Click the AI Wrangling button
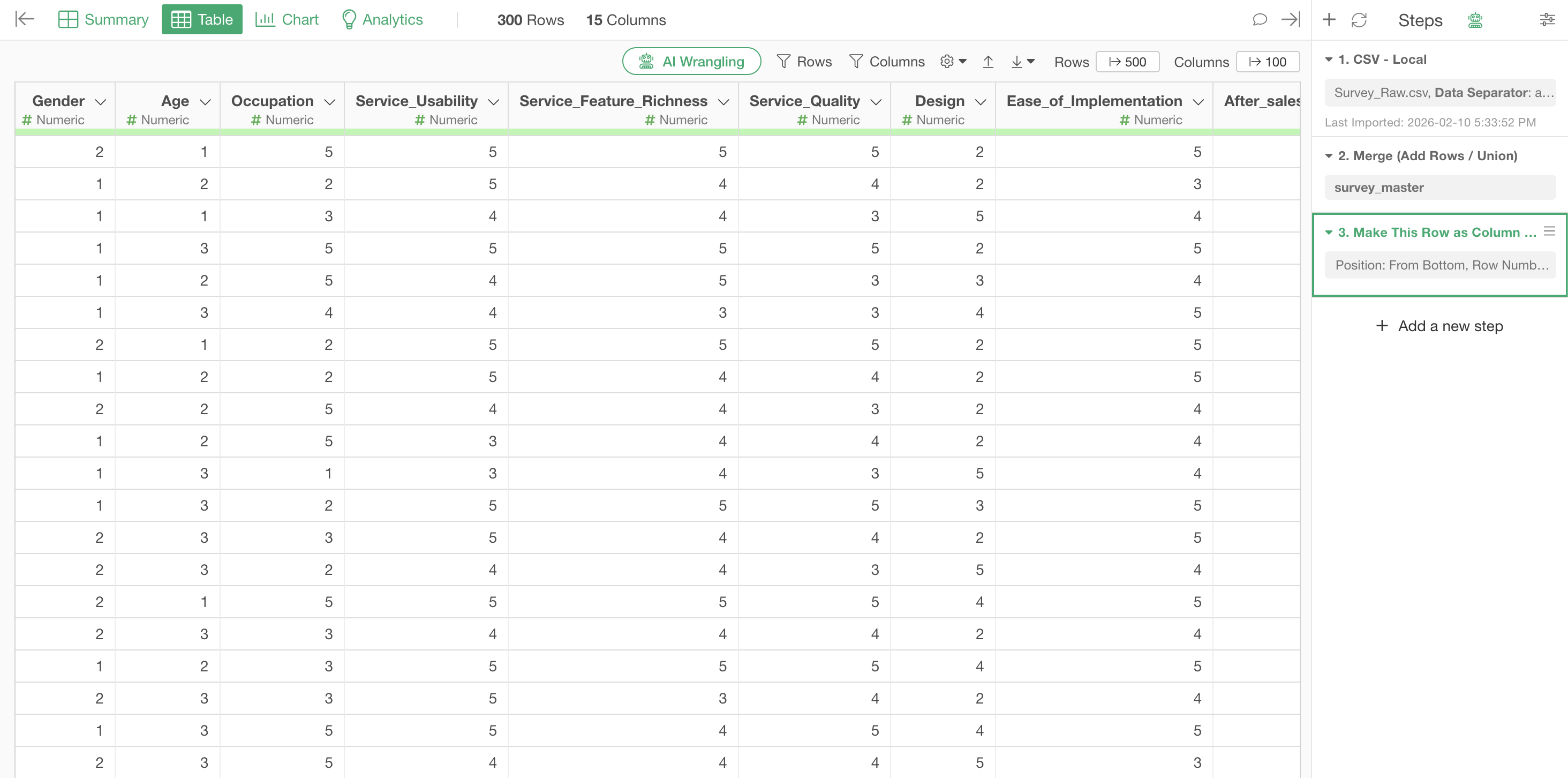 point(691,62)
